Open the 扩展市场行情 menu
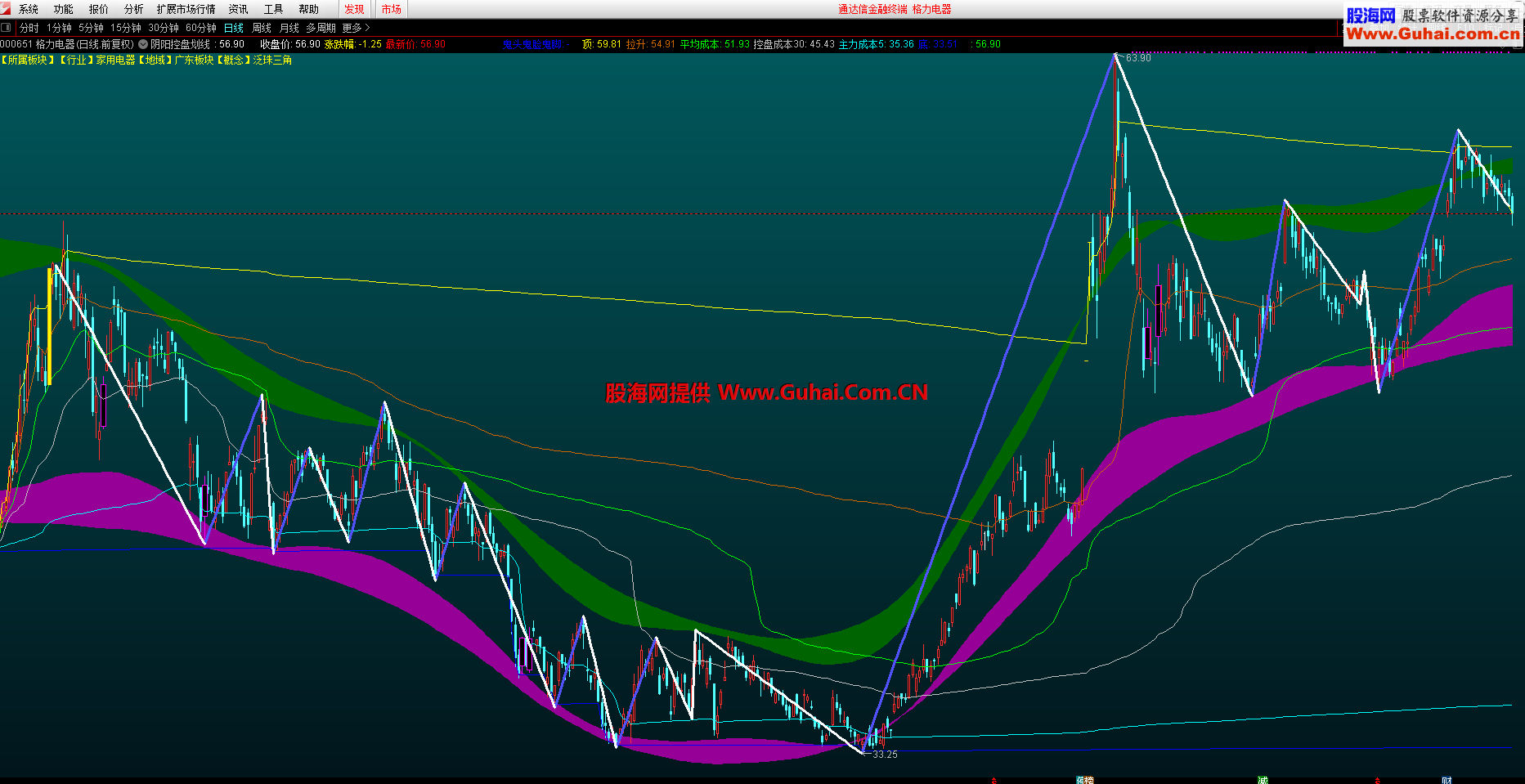This screenshot has height=784, width=1525. [x=186, y=9]
